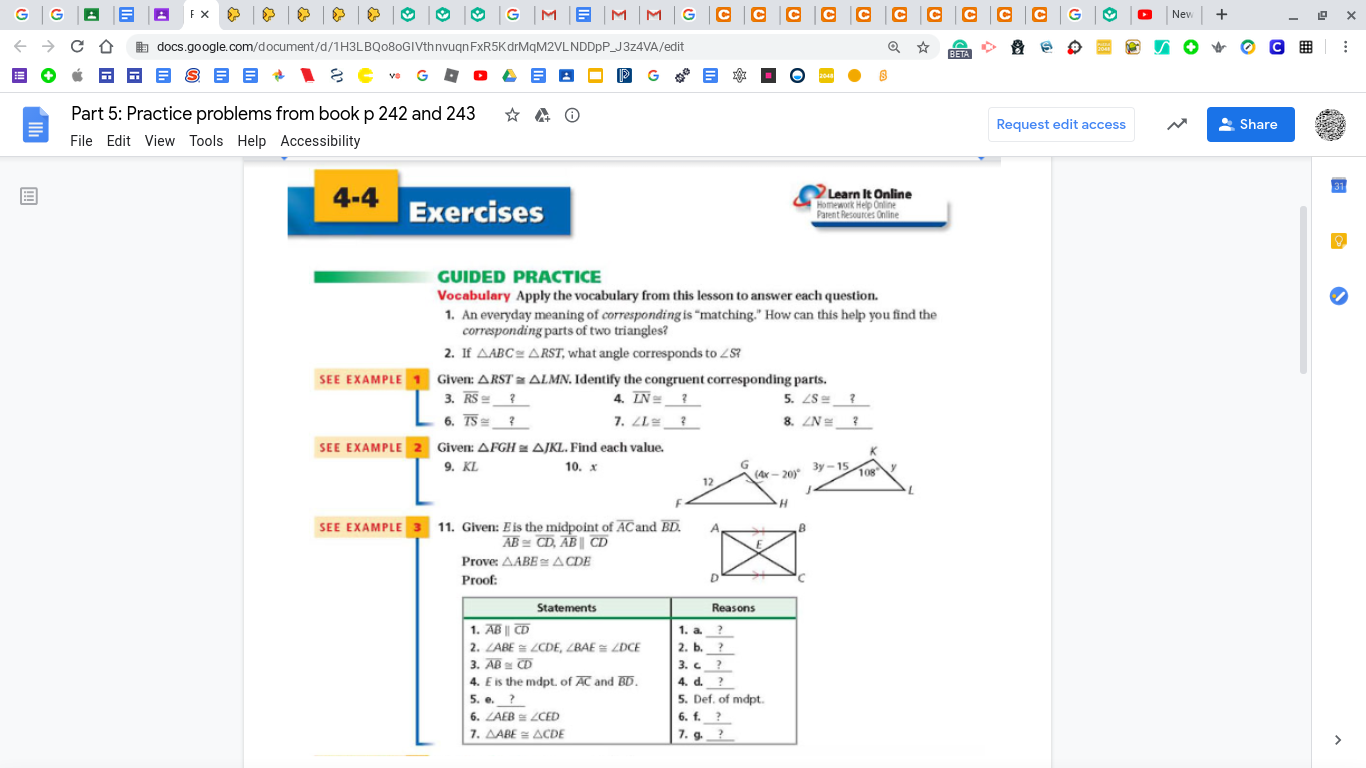Click Request edit access
1366x768 pixels.
click(1061, 125)
